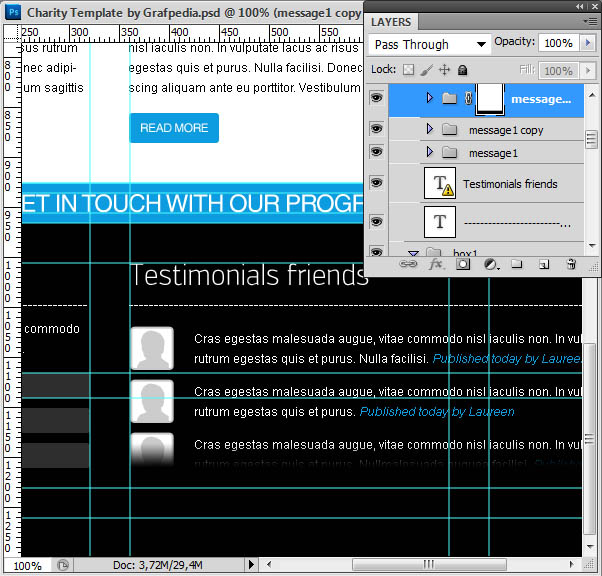The image size is (602, 576).
Task: Create a new layer group
Action: pos(517,264)
